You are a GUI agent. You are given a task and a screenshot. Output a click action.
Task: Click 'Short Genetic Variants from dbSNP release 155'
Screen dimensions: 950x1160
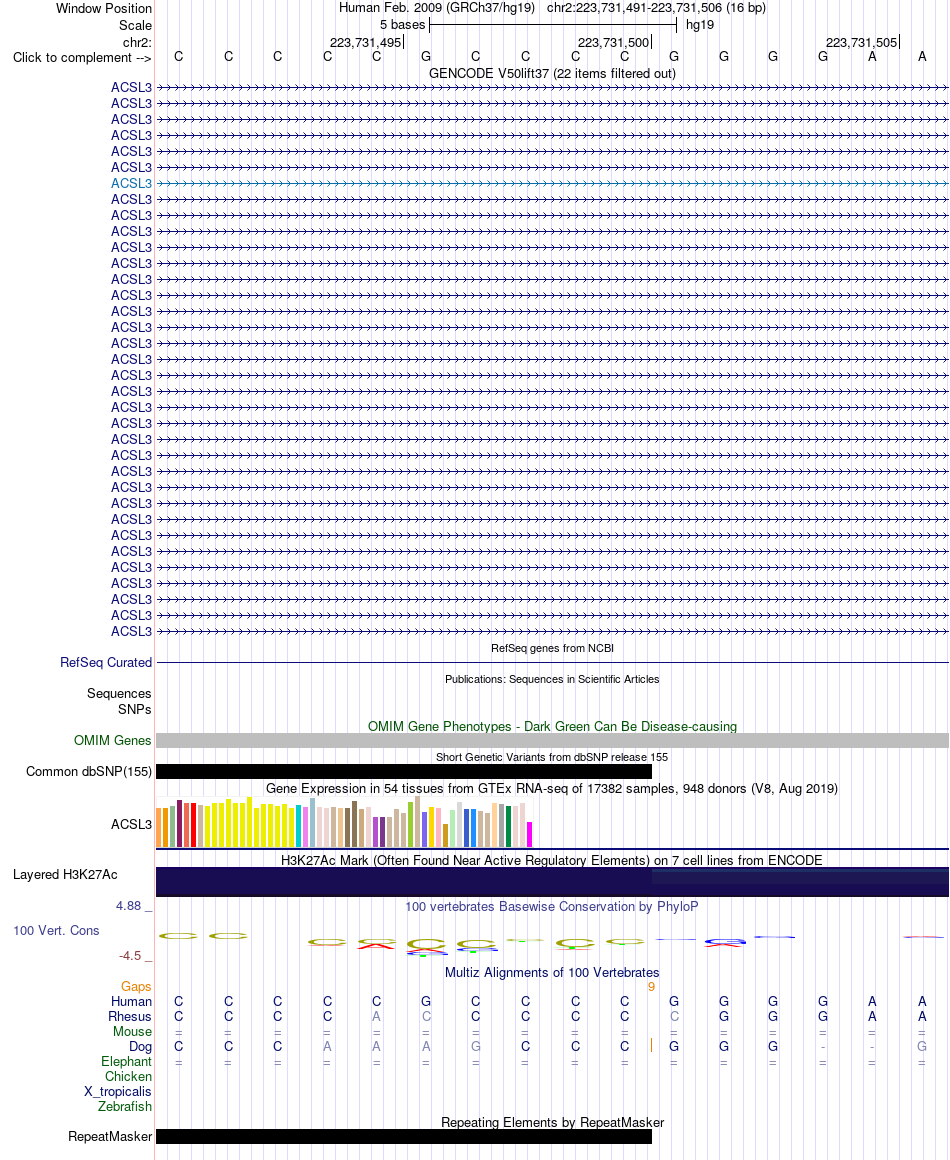click(552, 758)
